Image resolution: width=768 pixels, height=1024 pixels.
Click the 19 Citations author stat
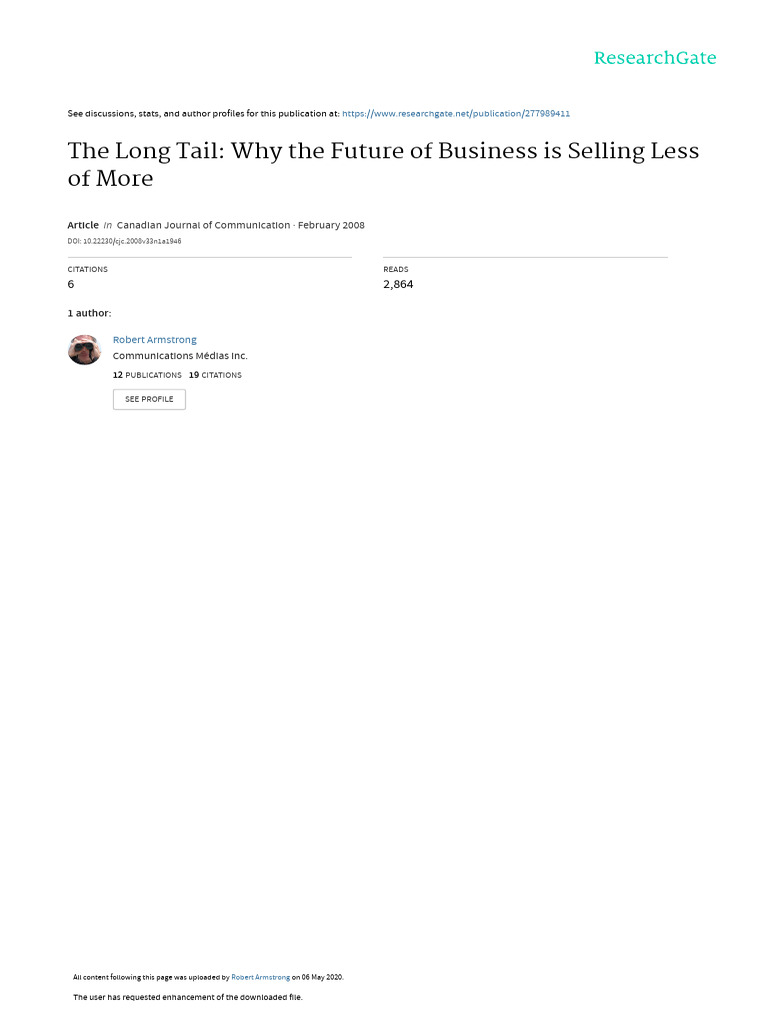pos(215,375)
